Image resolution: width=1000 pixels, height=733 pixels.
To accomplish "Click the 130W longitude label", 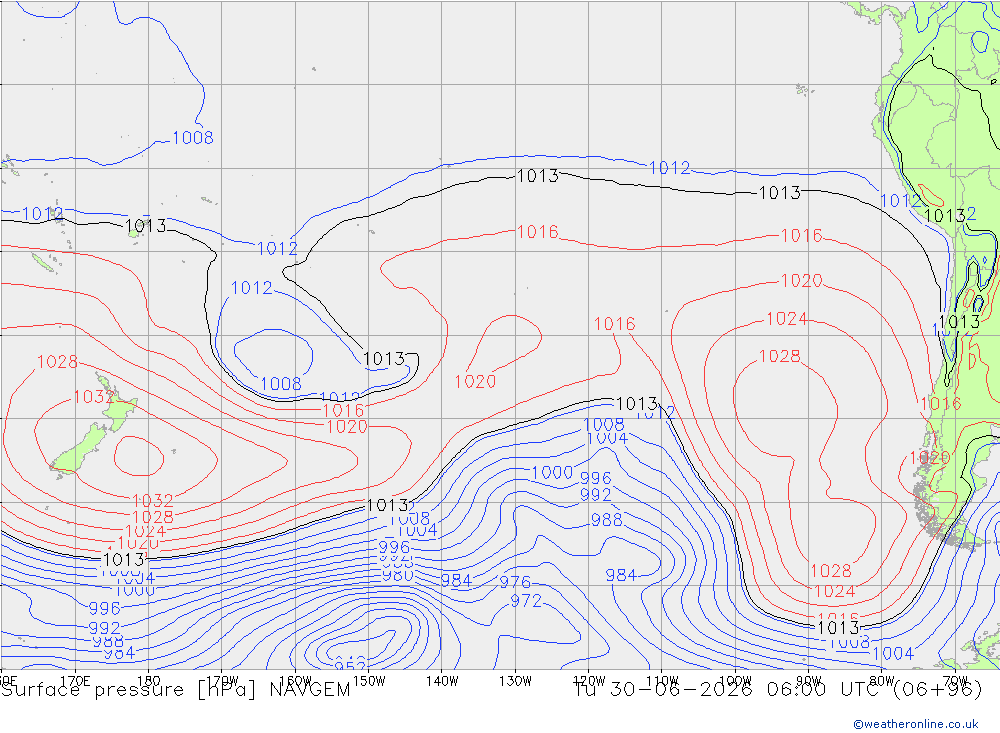I will coord(515,681).
